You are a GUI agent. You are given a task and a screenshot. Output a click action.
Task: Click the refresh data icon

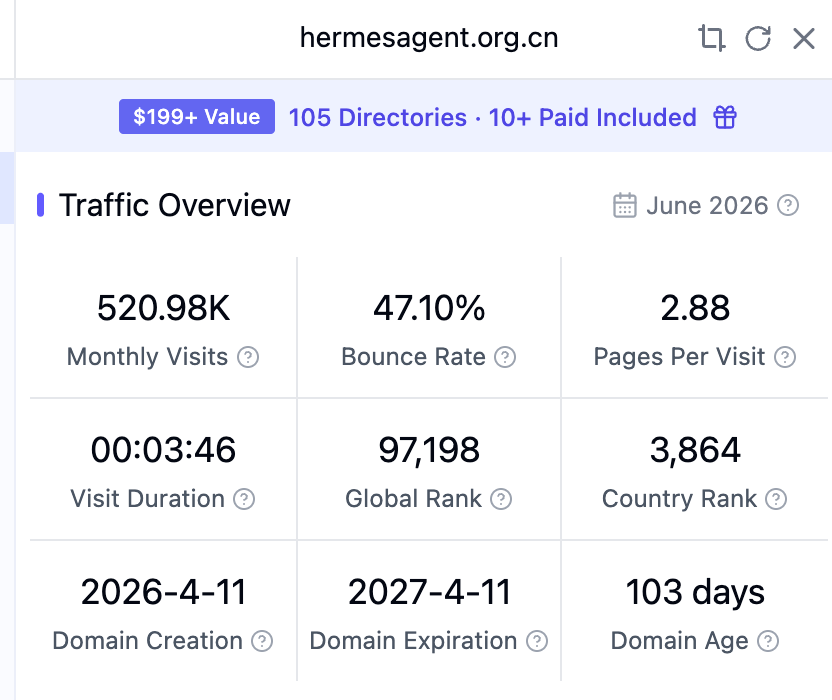pyautogui.click(x=758, y=38)
